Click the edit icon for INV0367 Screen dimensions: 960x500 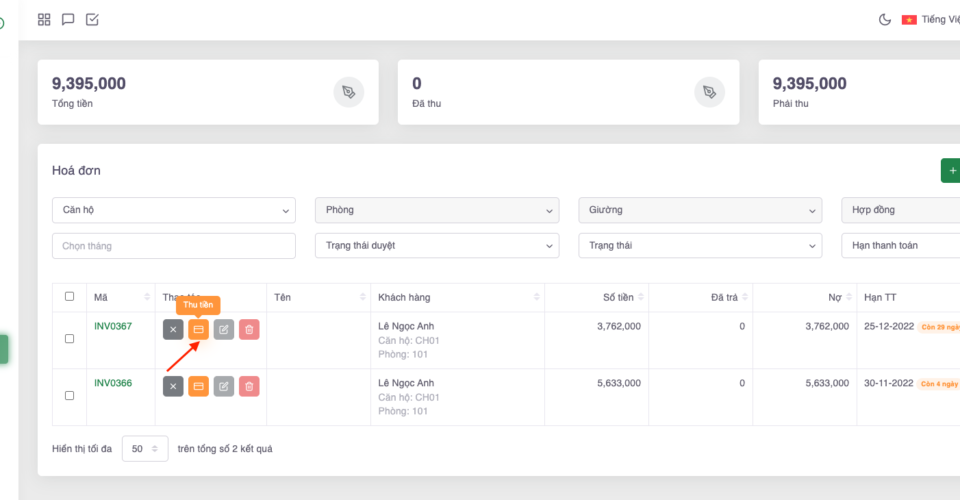point(224,329)
